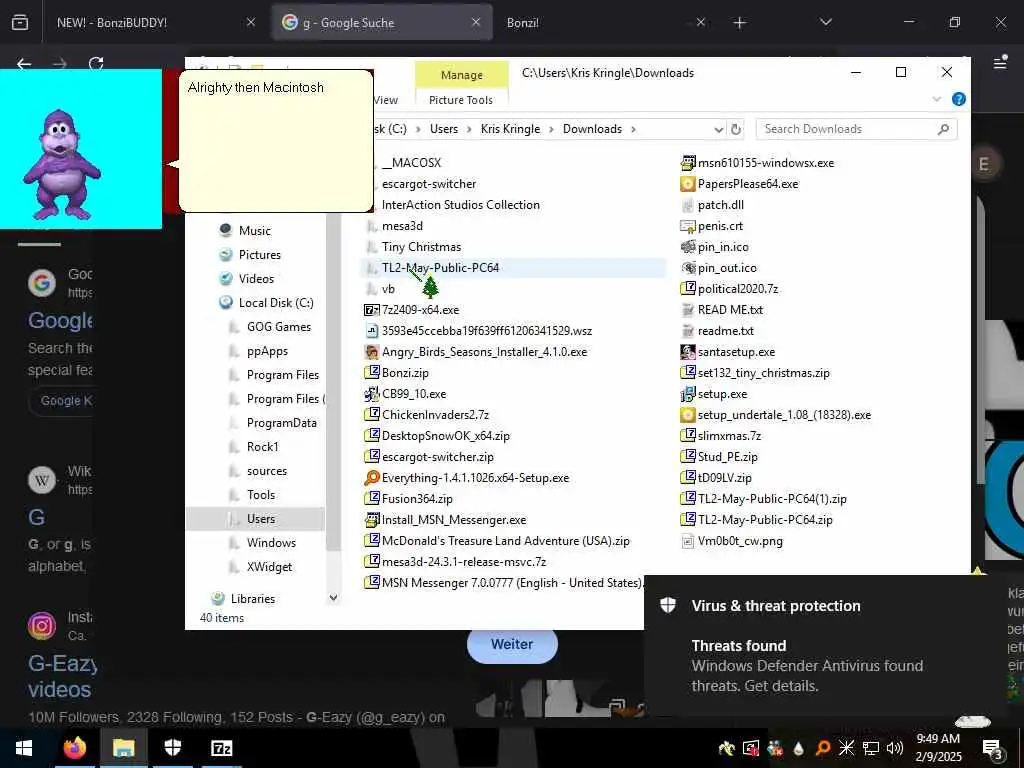Image resolution: width=1024 pixels, height=768 pixels.
Task: Click the volume speaker tray icon
Action: coord(895,748)
